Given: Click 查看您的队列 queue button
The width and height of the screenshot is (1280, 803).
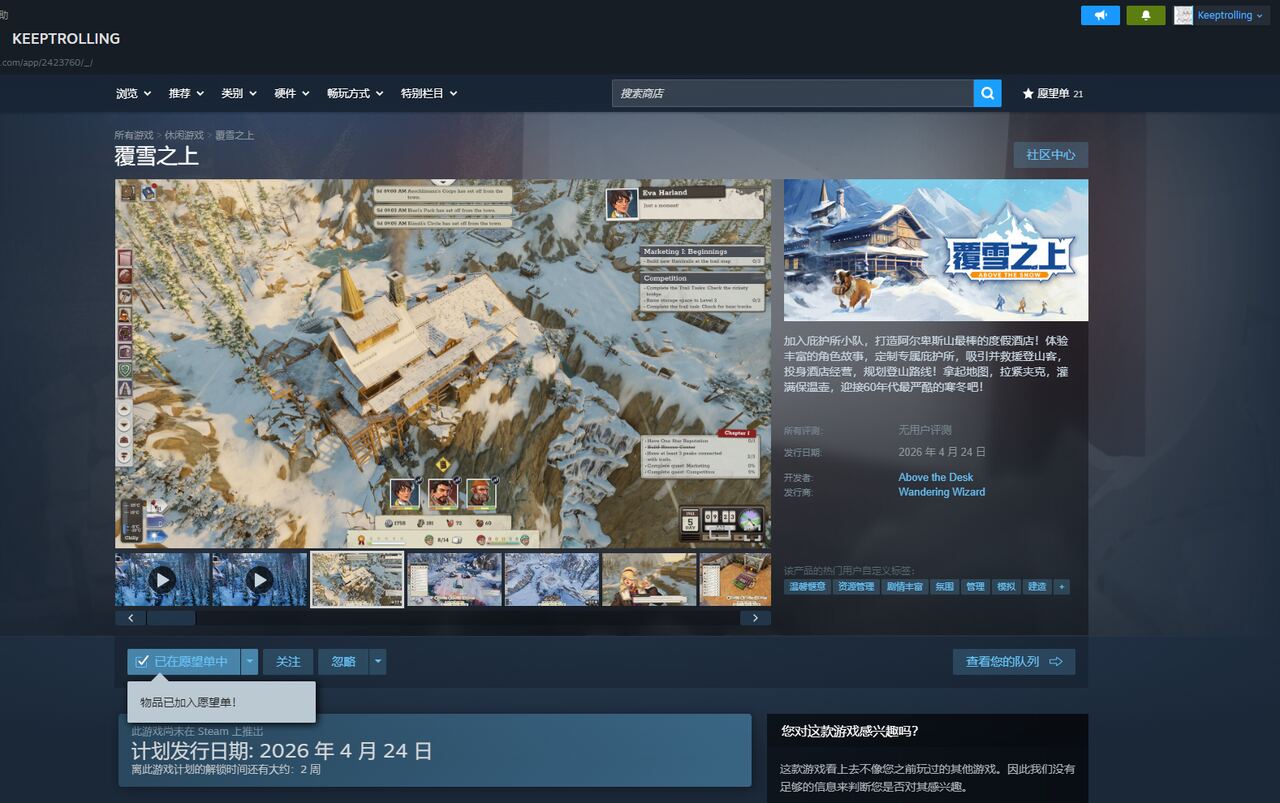Looking at the screenshot, I should point(1014,662).
